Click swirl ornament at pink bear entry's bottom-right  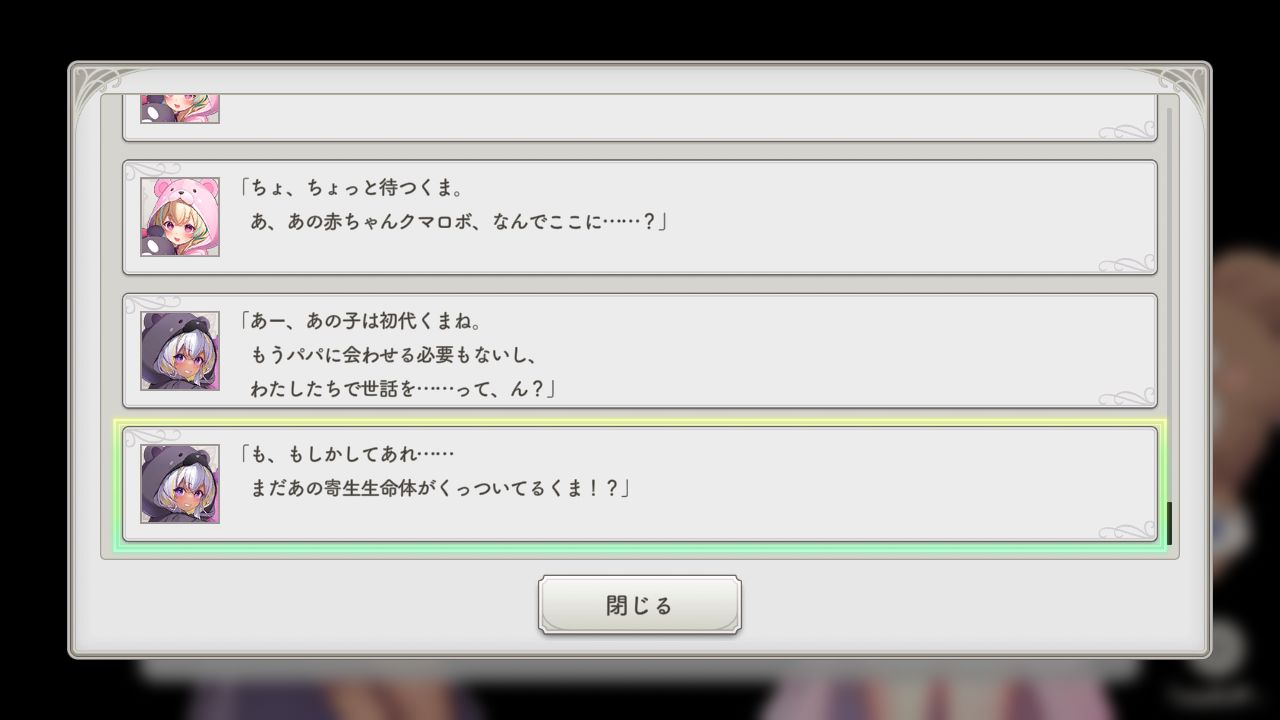[x=1127, y=264]
